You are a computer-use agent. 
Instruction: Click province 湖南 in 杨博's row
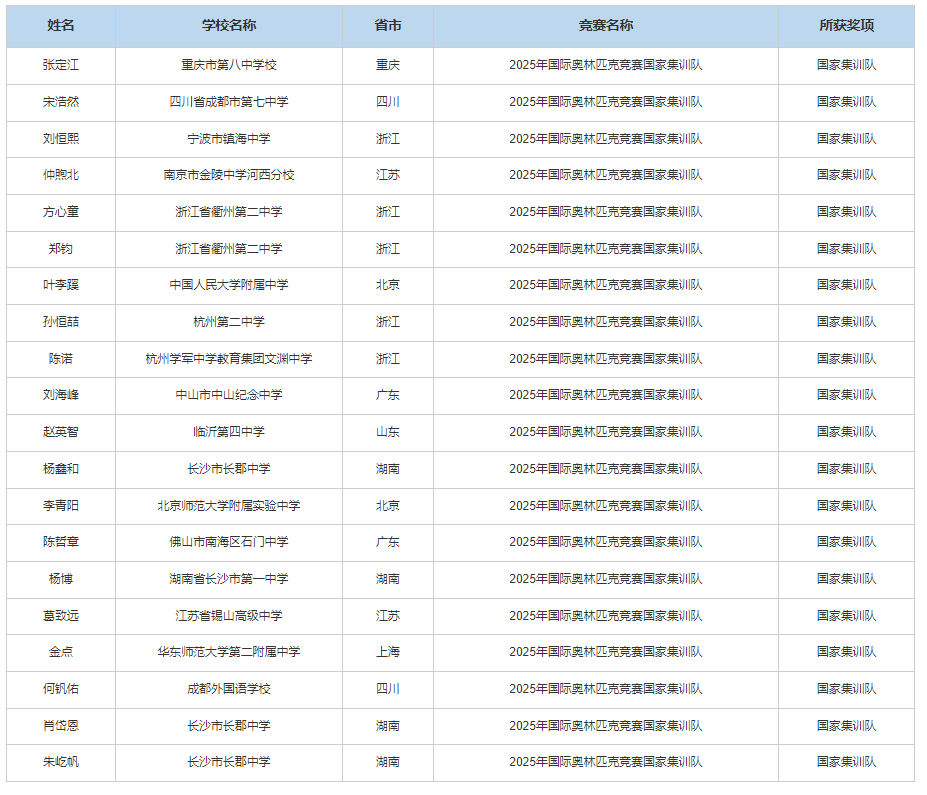(388, 579)
